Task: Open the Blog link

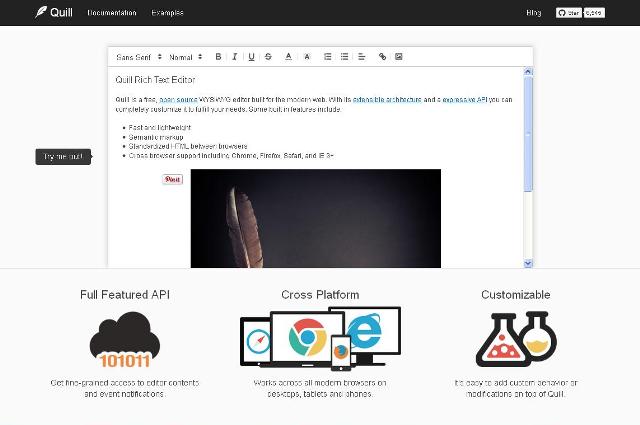Action: pos(533,13)
